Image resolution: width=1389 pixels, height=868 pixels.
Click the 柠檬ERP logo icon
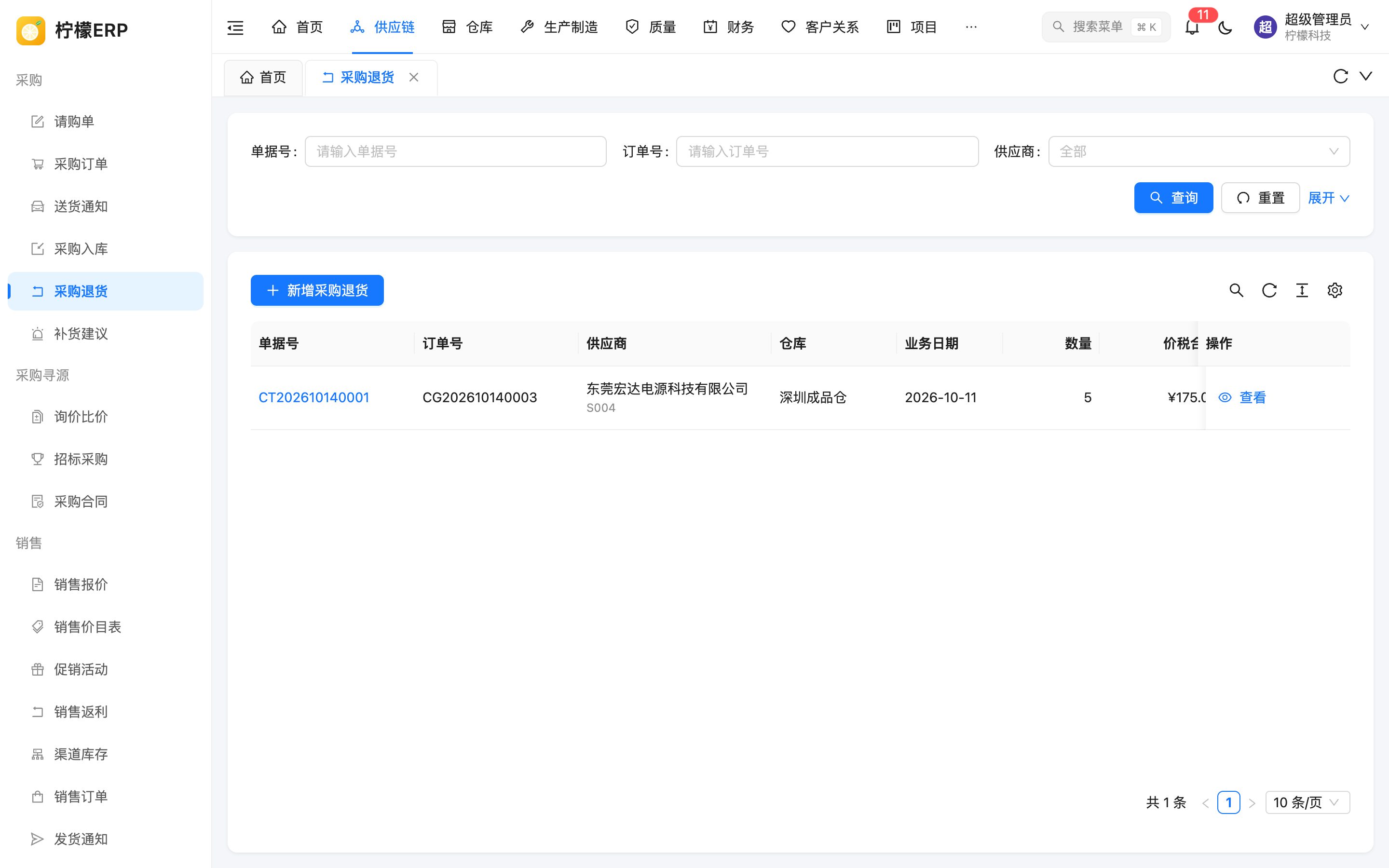coord(30,30)
